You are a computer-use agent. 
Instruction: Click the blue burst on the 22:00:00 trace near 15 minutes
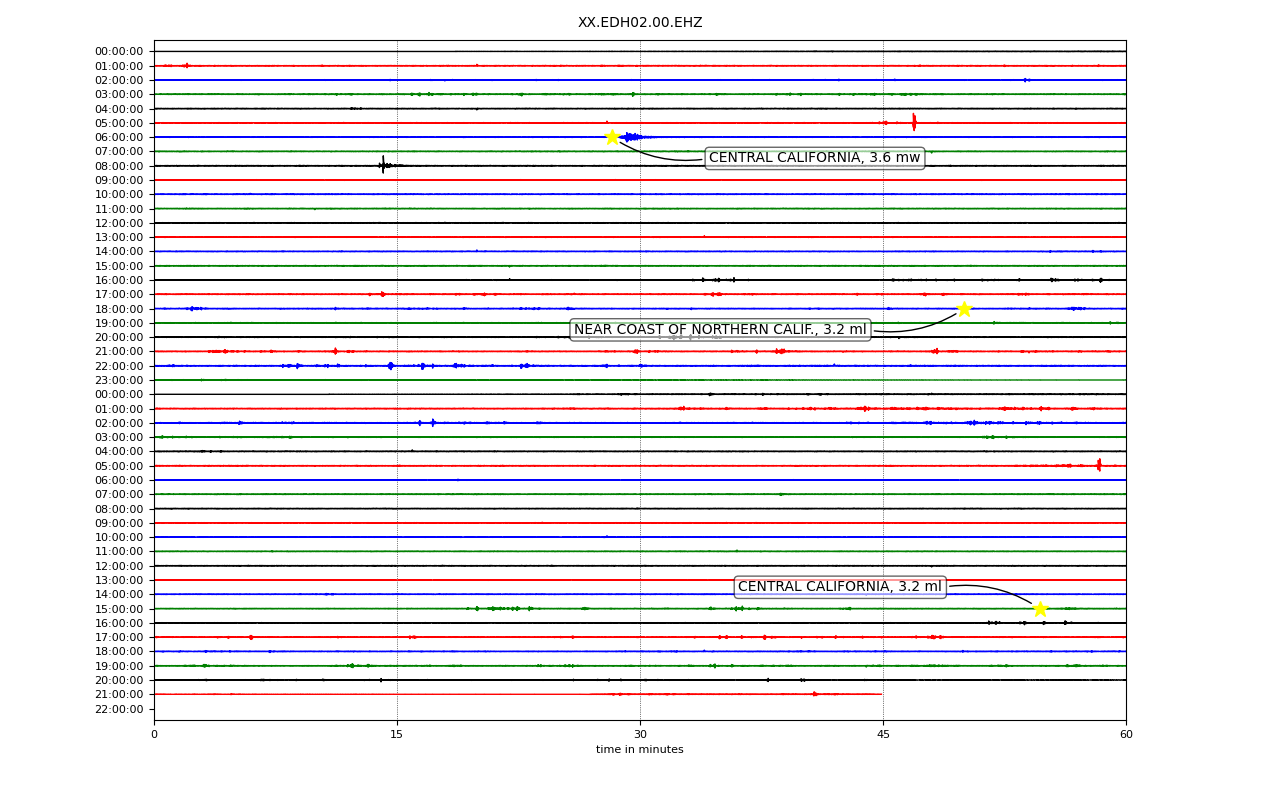pos(390,366)
